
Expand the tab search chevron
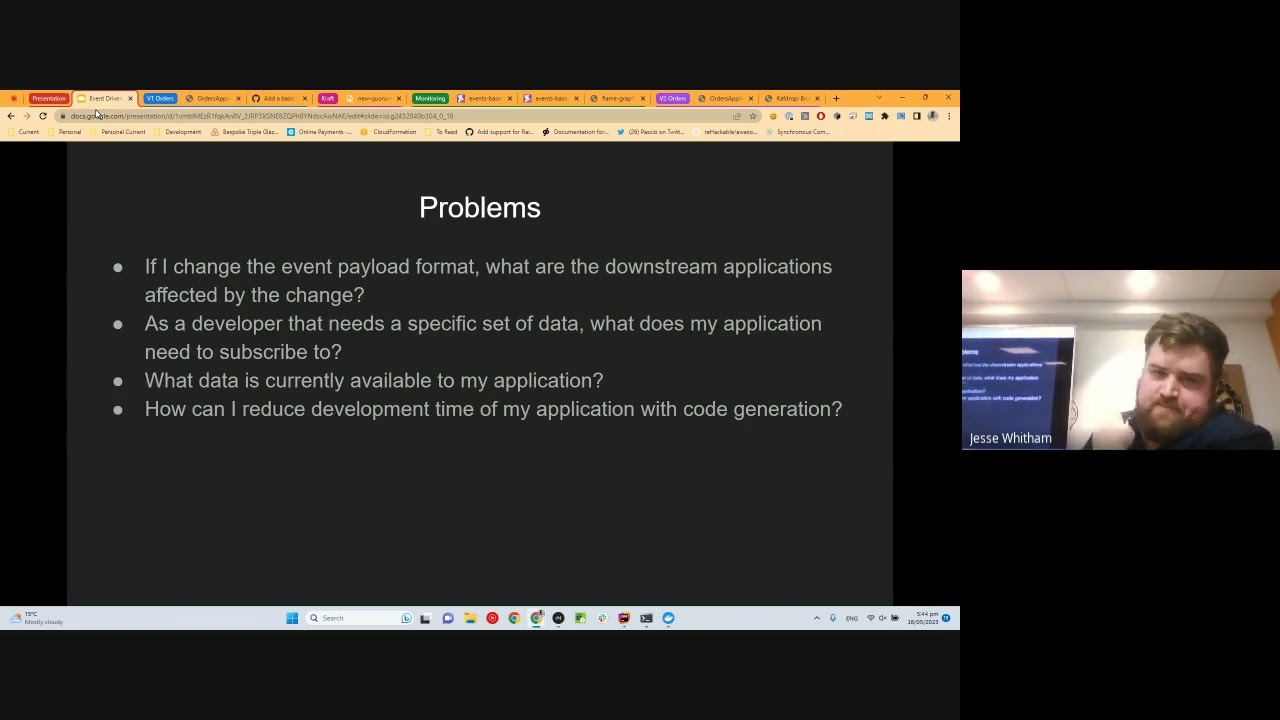(879, 98)
